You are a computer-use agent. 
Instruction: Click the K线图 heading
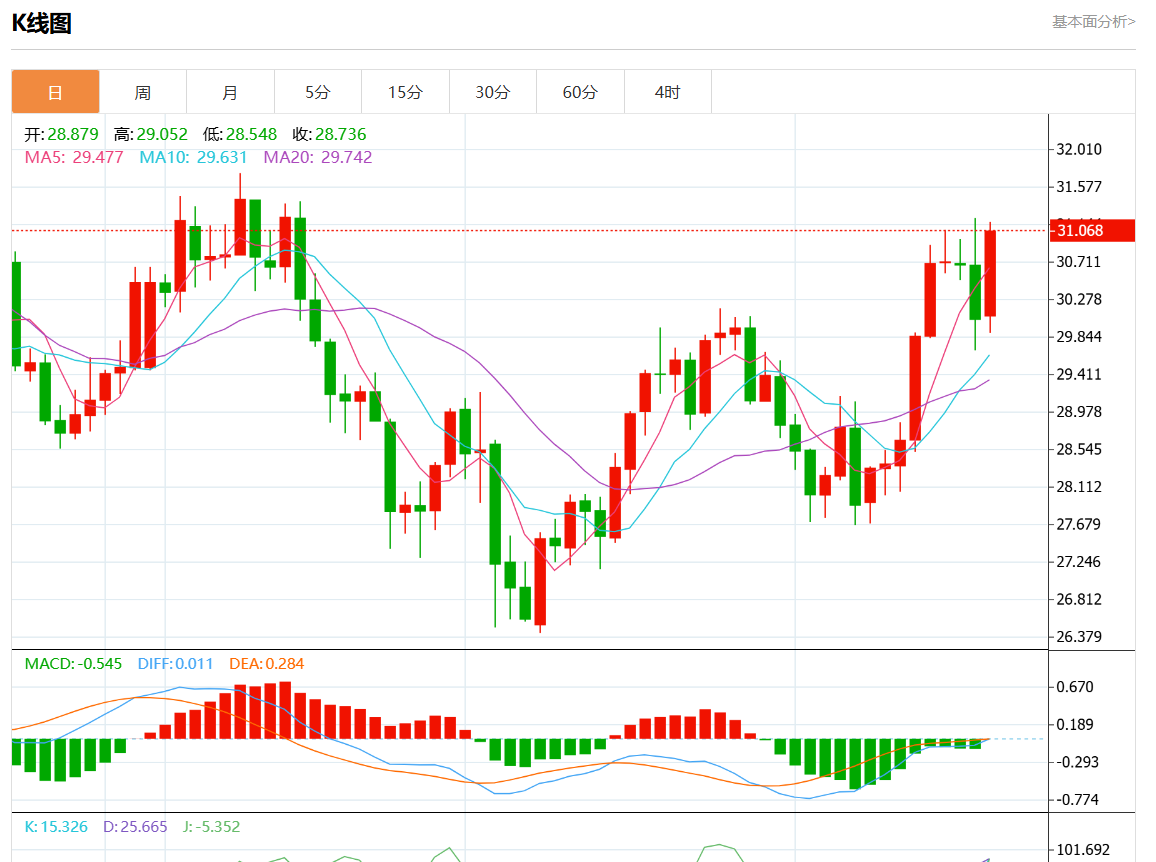(x=41, y=24)
